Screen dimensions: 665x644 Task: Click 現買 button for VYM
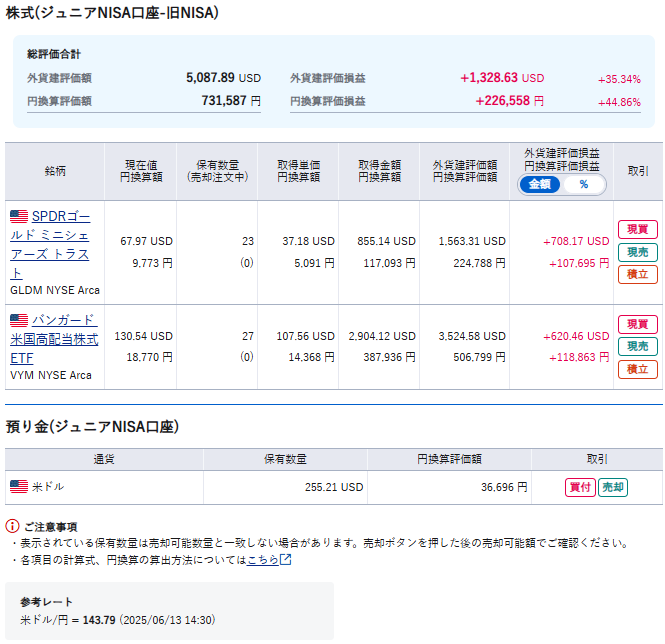tap(637, 324)
